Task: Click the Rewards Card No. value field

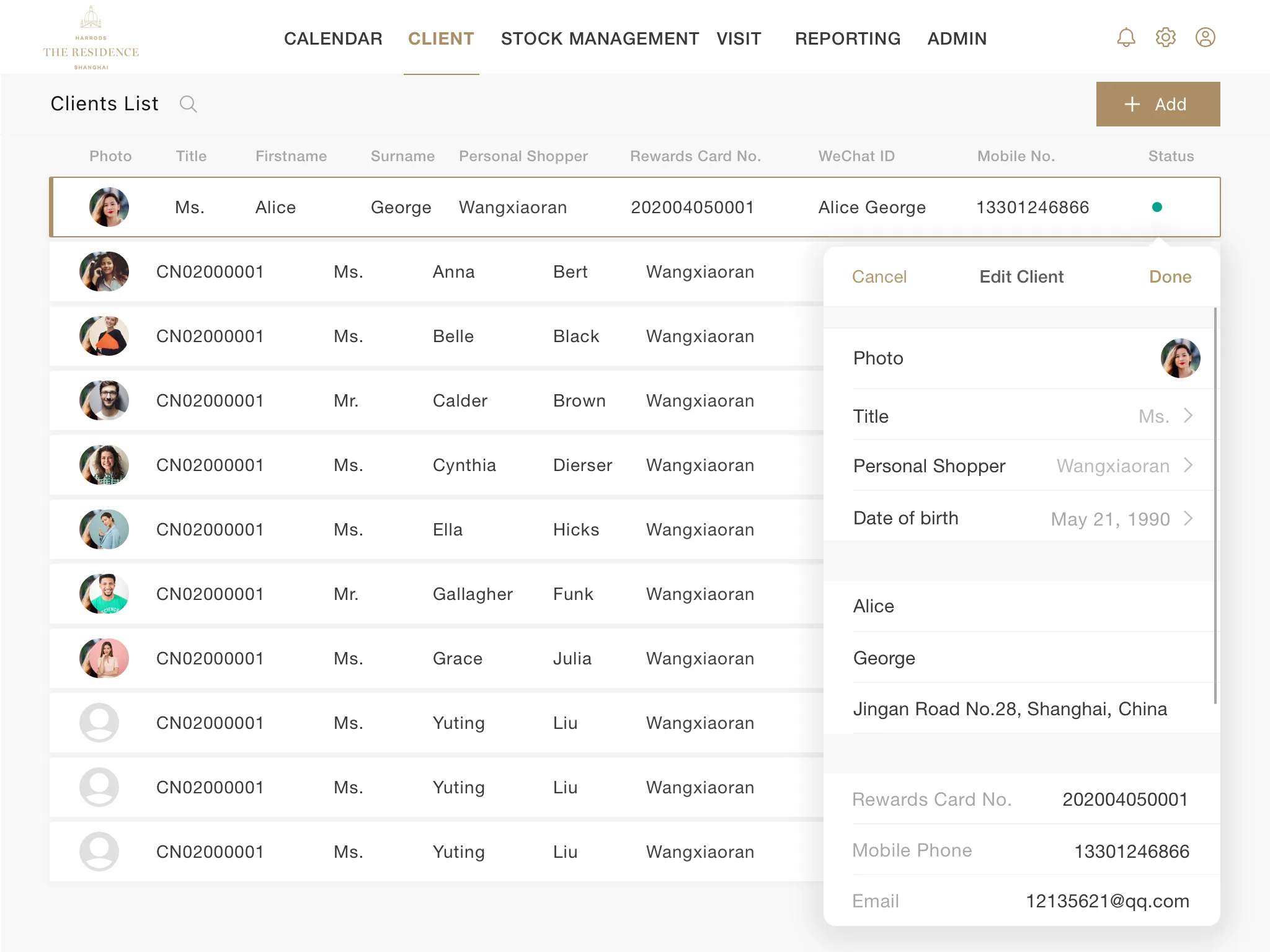Action: click(x=1125, y=800)
